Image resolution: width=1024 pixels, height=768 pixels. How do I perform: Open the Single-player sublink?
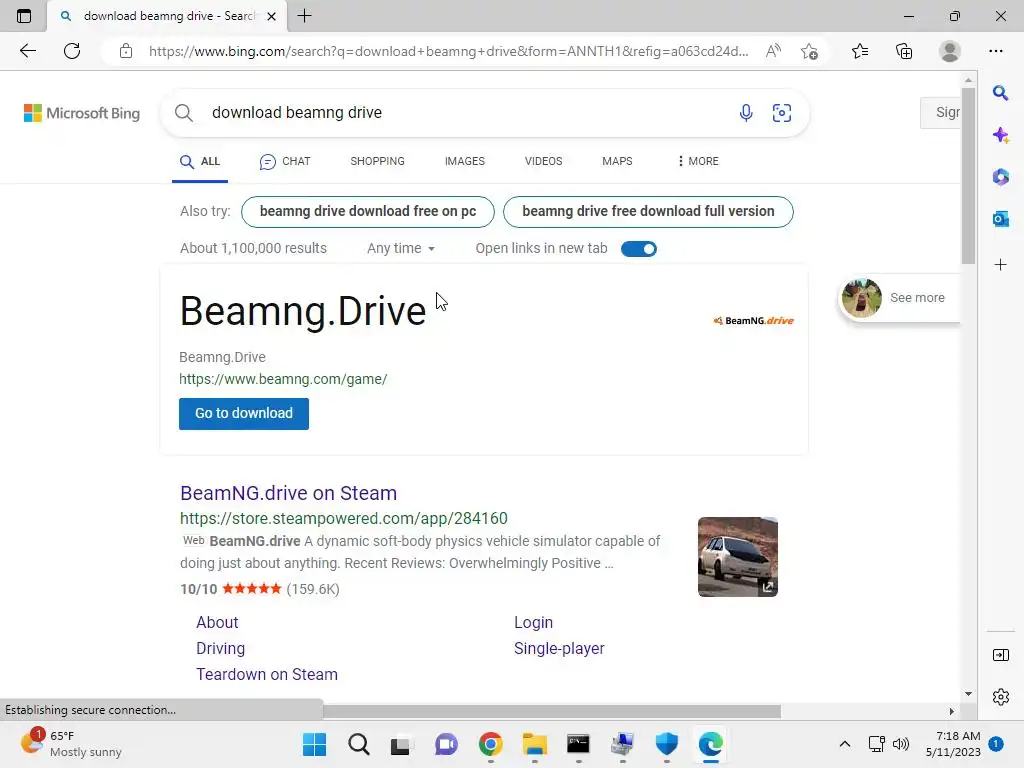tap(559, 648)
